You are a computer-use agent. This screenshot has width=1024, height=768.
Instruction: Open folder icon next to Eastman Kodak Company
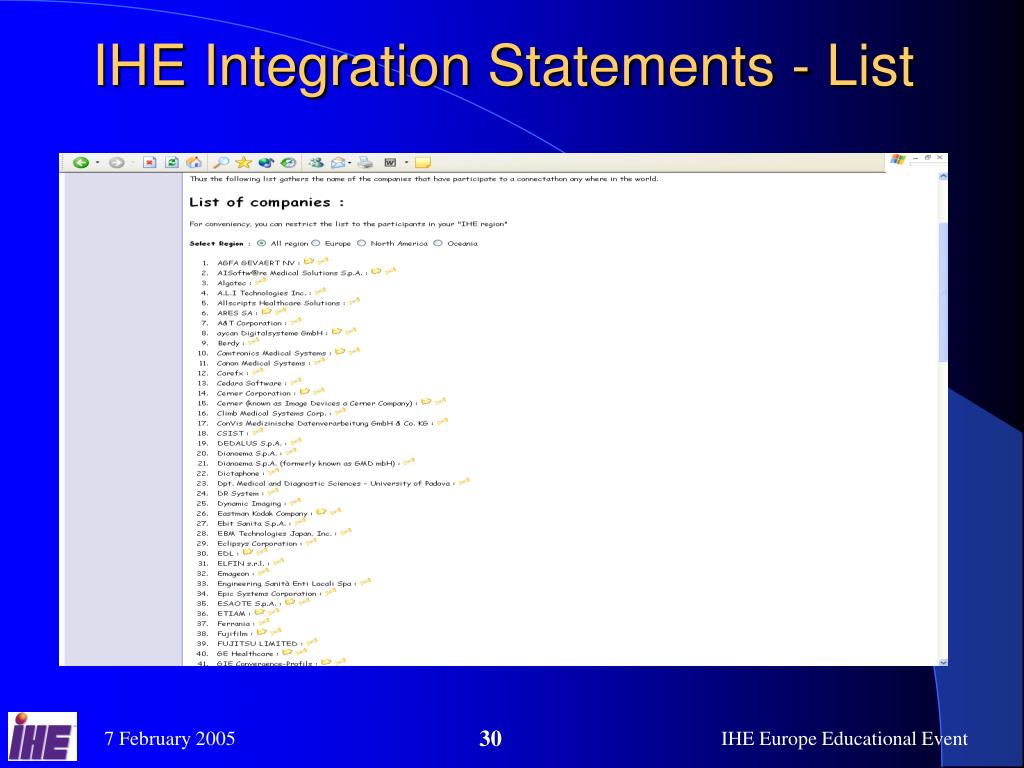pos(321,512)
